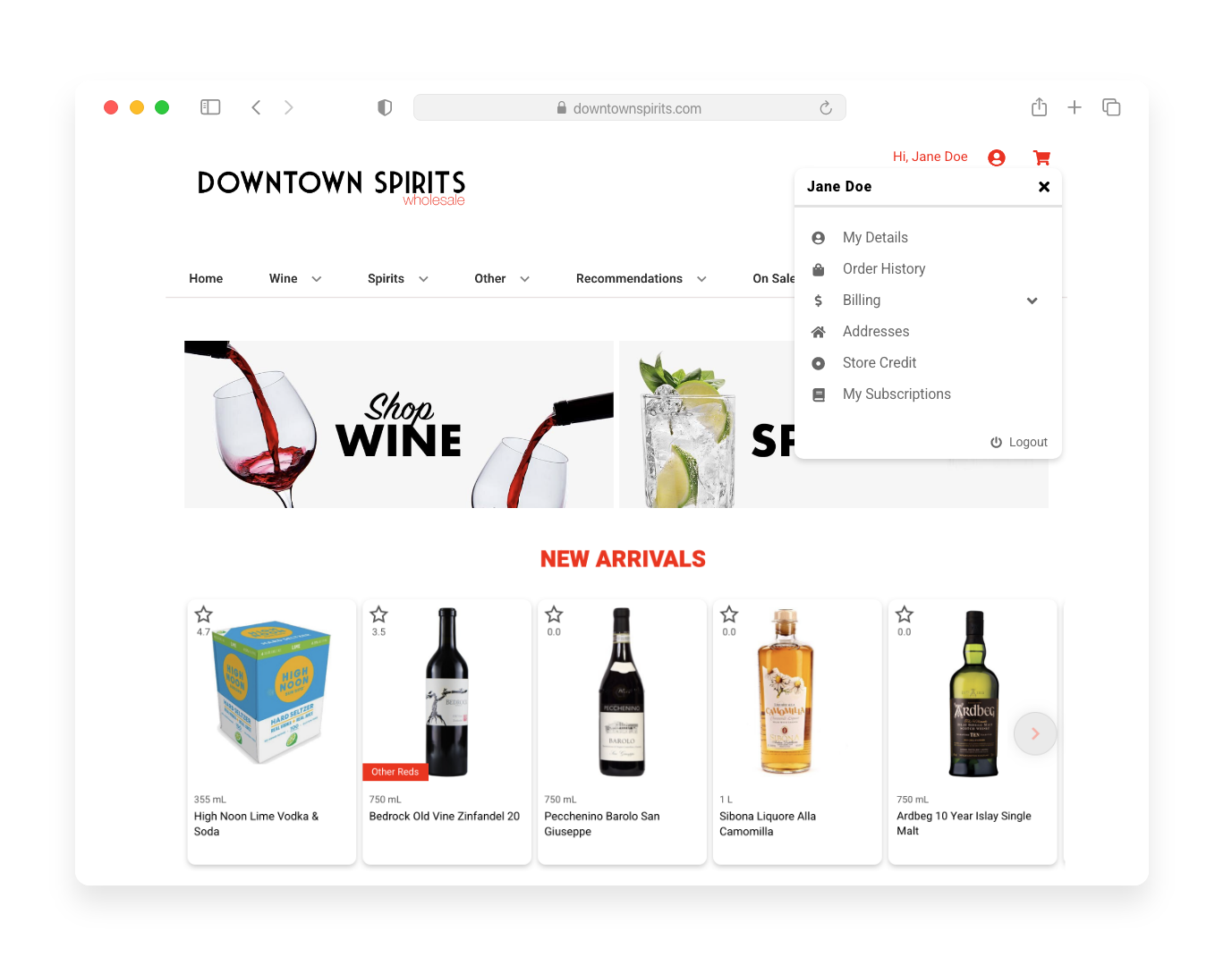Click the Hi, Jane Doe link

tap(930, 157)
